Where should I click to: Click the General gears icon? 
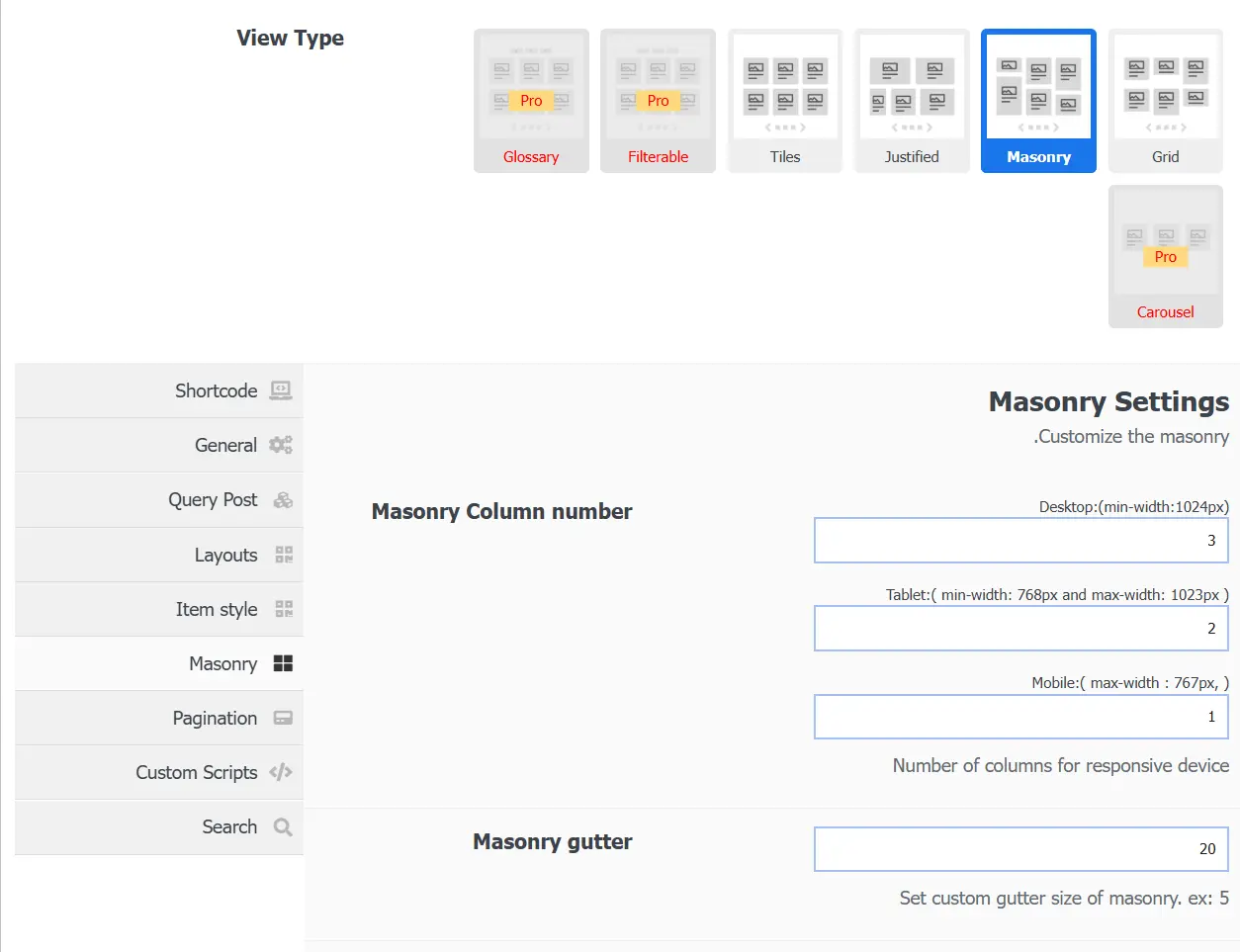point(282,445)
